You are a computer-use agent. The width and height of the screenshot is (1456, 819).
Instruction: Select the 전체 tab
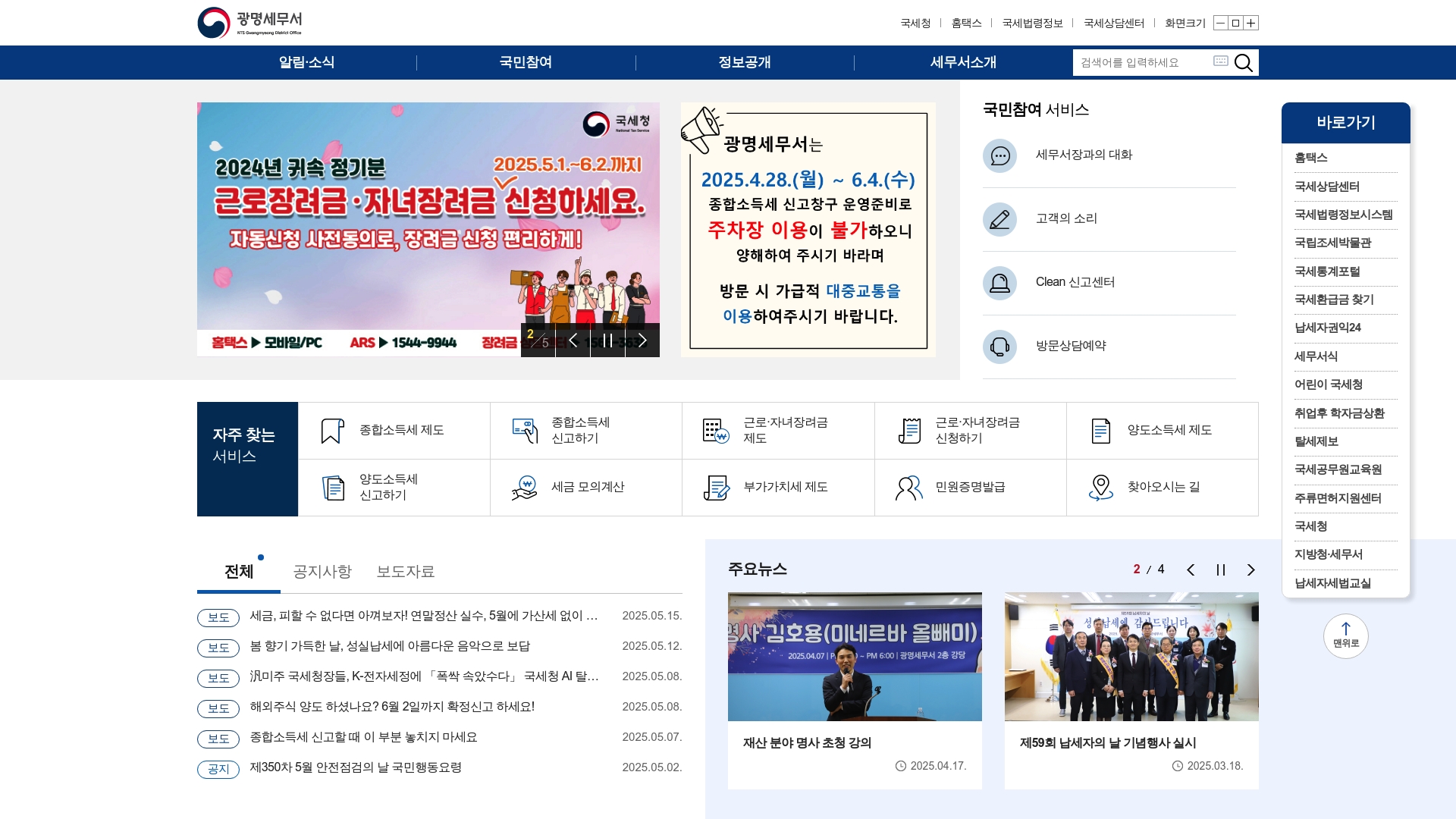pyautogui.click(x=239, y=572)
